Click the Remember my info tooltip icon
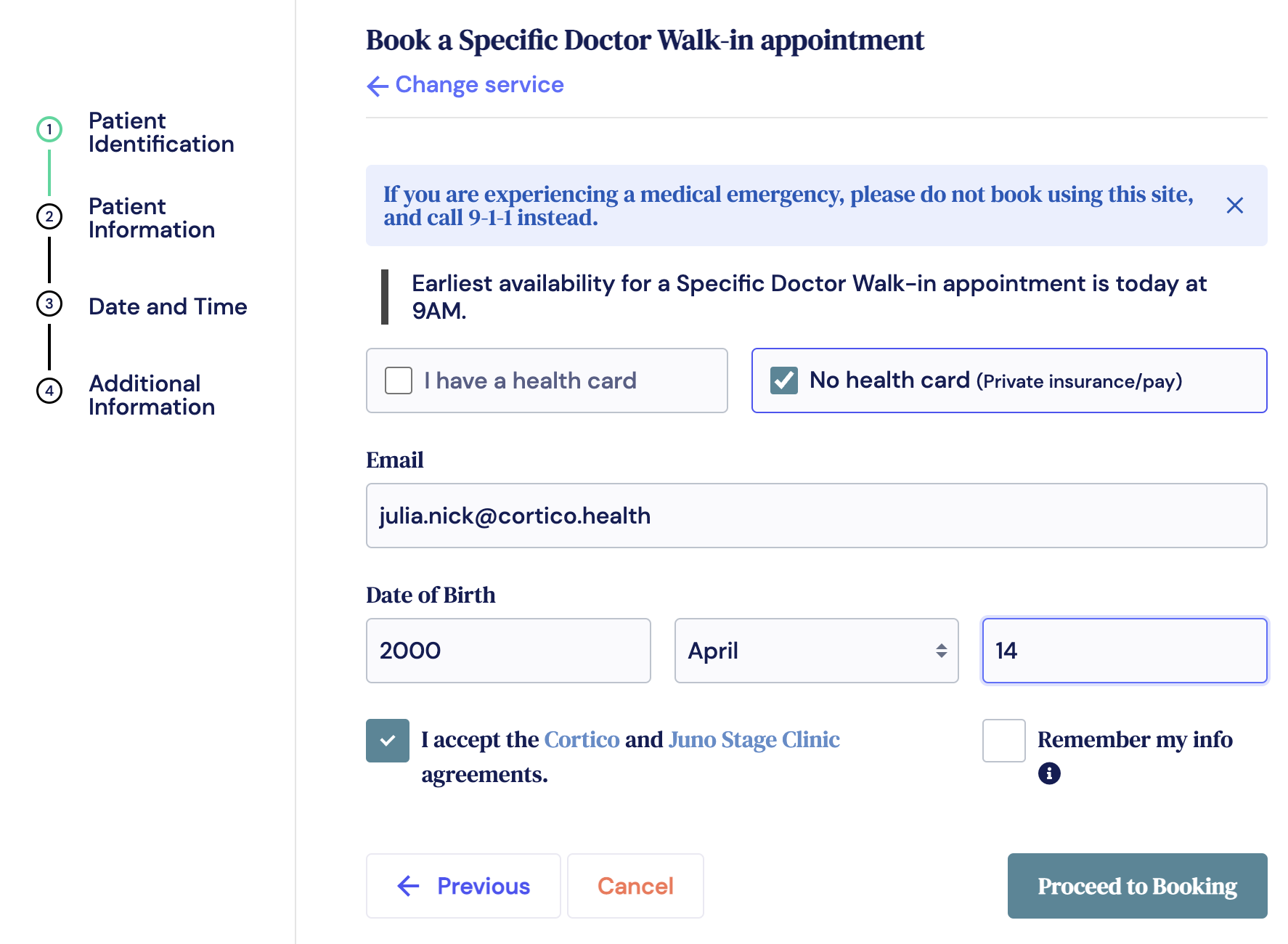Image resolution: width=1288 pixels, height=944 pixels. pyautogui.click(x=1049, y=773)
